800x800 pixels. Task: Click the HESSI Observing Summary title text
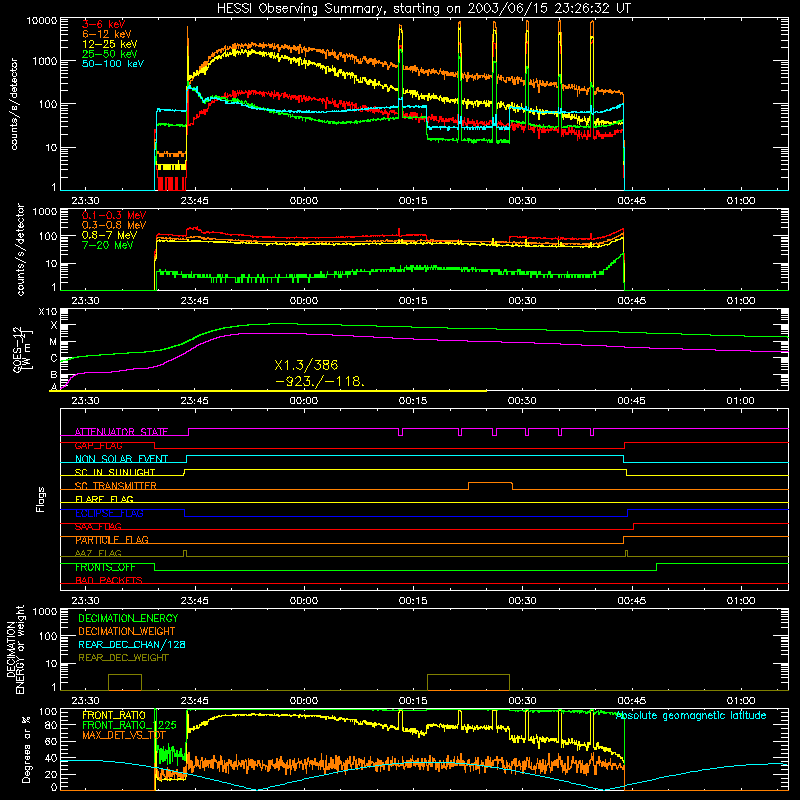[x=424, y=9]
